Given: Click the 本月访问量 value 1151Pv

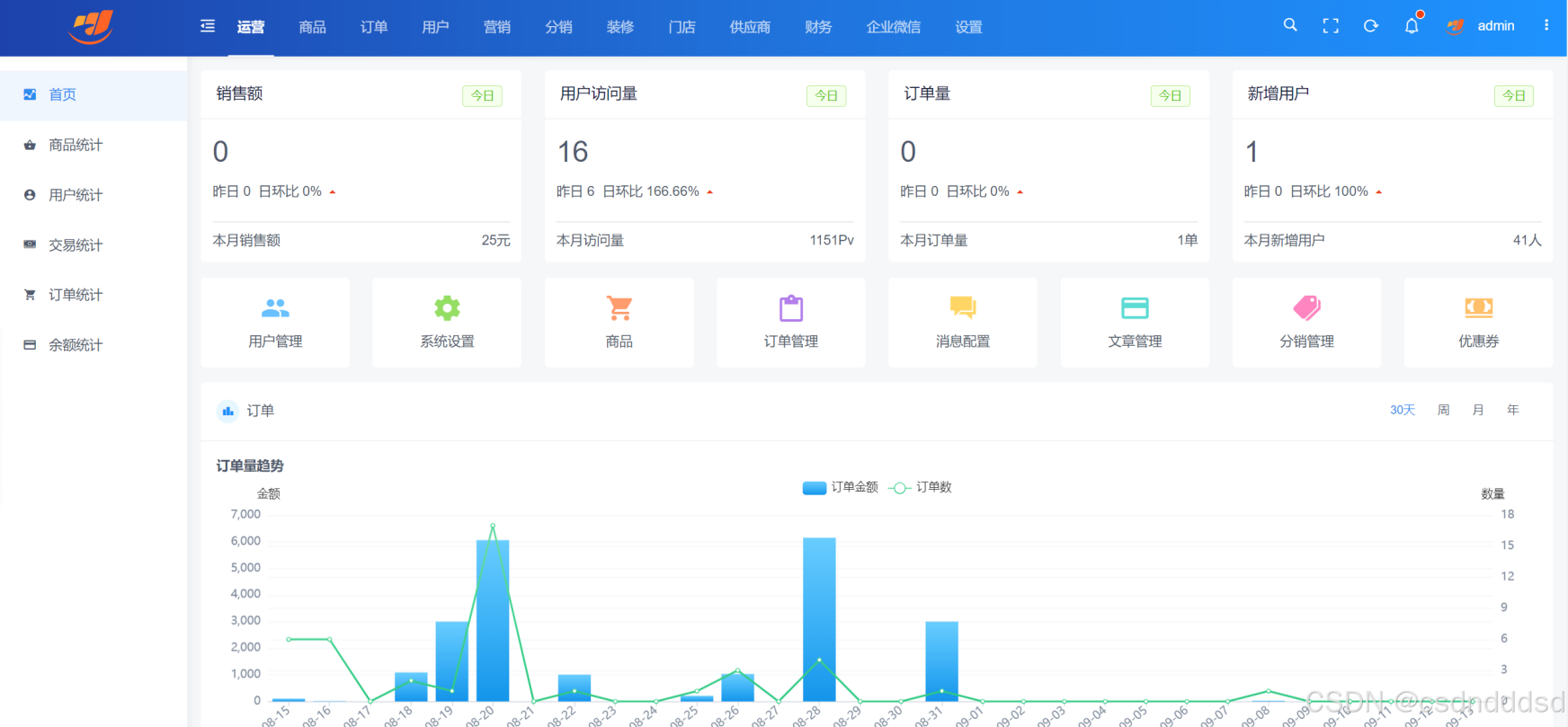Looking at the screenshot, I should coord(832,240).
